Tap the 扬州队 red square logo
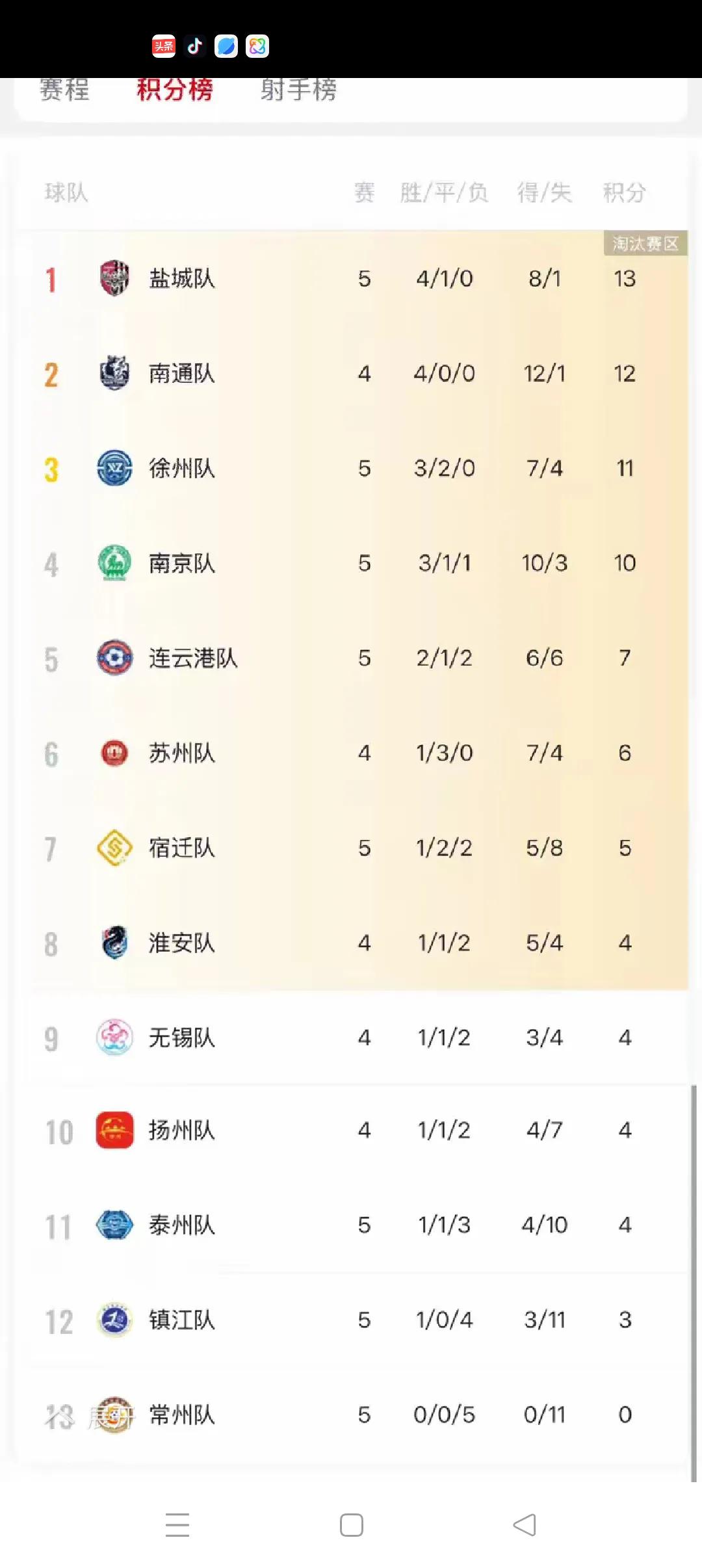 (x=114, y=1130)
